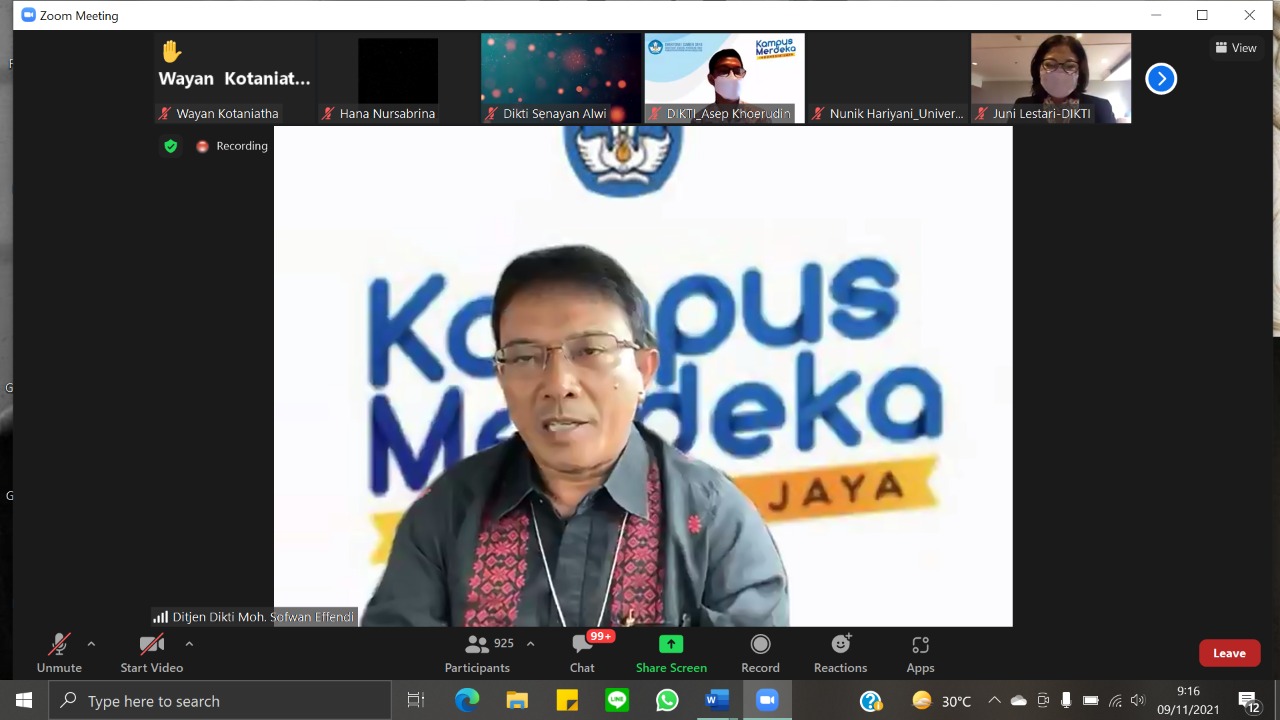The width and height of the screenshot is (1280, 720).
Task: Select Nunik Hariyani's video thumbnail
Action: 888,78
